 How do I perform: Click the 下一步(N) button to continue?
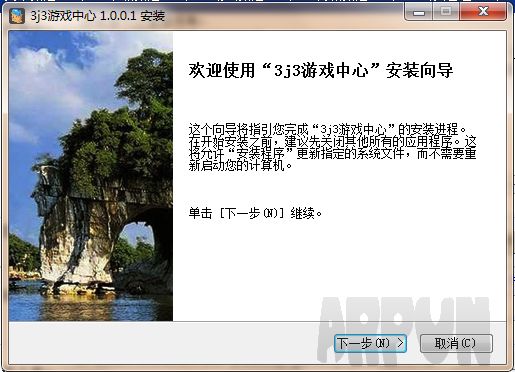[x=370, y=343]
